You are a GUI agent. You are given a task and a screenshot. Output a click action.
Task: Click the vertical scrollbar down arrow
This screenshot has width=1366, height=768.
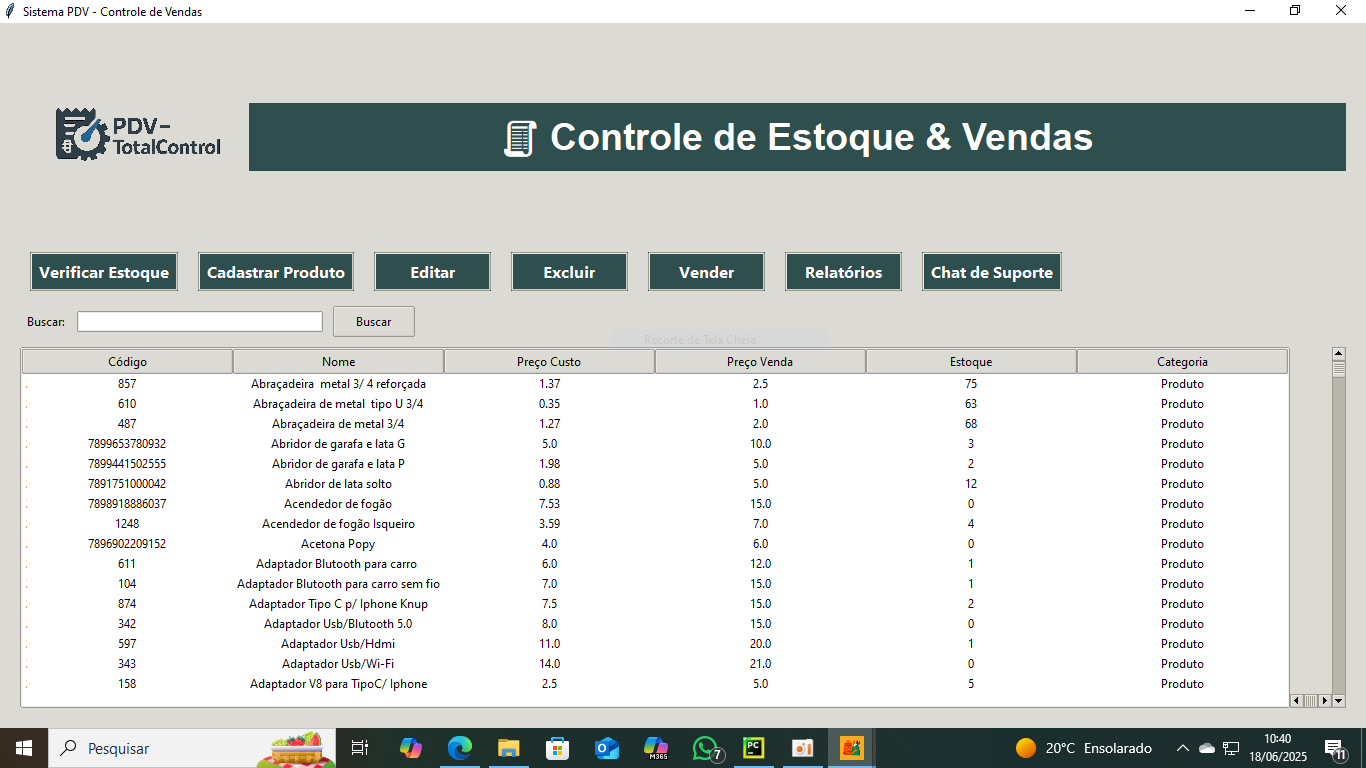1338,701
